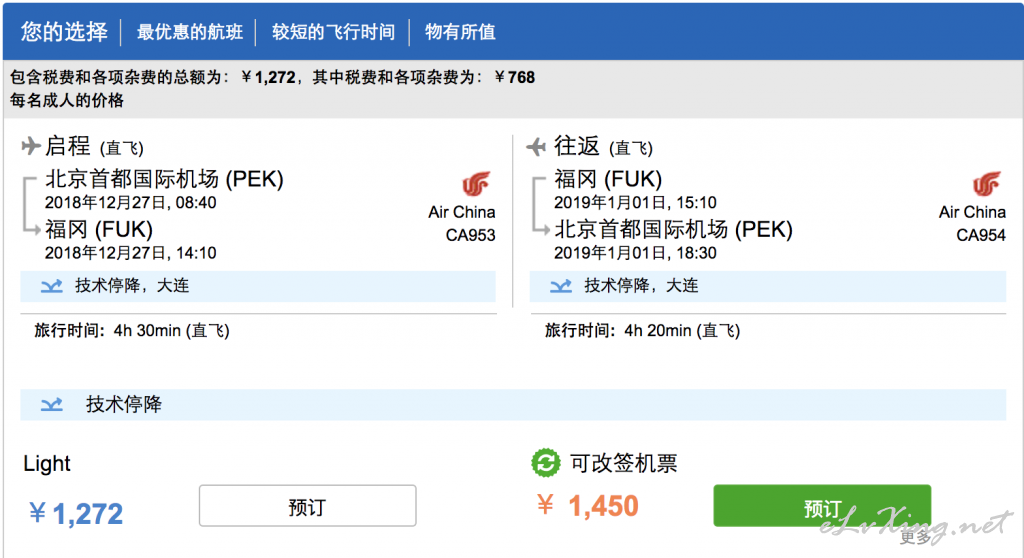
Task: Click the Air China logo for CA954
Action: [x=986, y=184]
